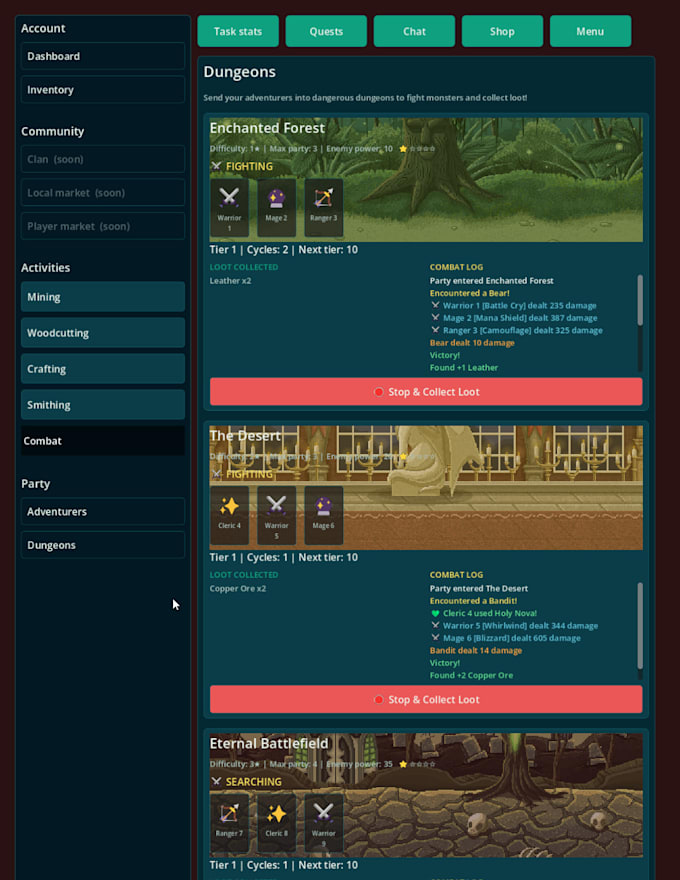The width and height of the screenshot is (680, 880).
Task: Click crossed swords icon beside SEARCHING status
Action: pyautogui.click(x=216, y=781)
